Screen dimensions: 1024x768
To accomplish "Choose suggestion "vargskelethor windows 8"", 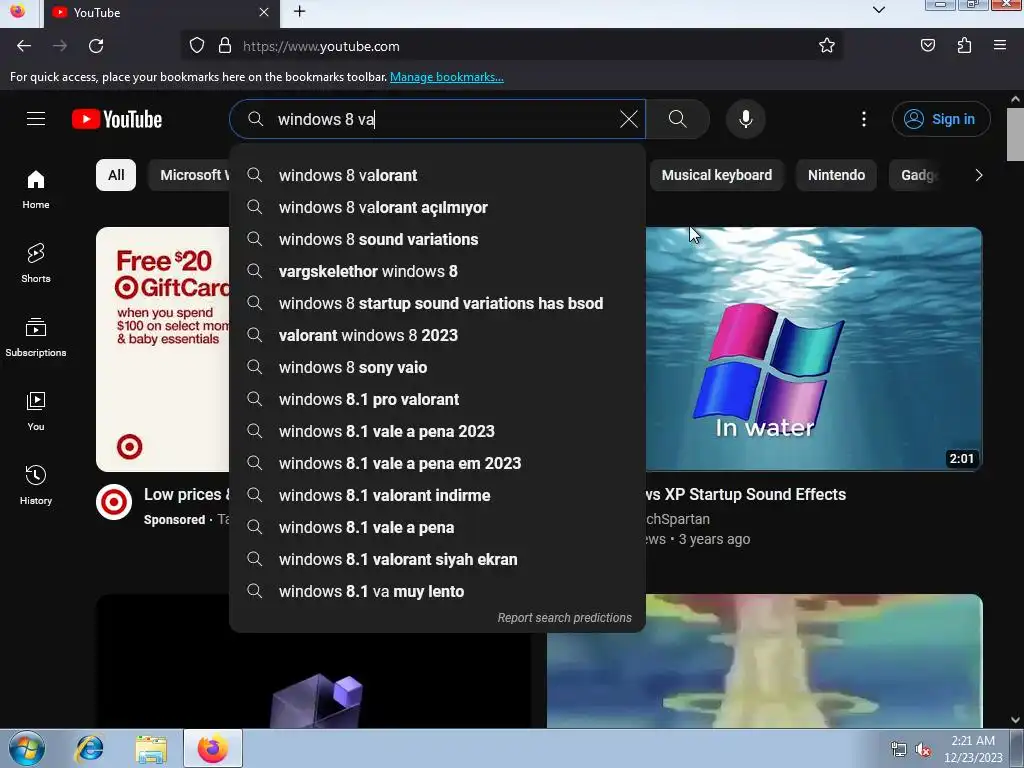I will (438, 271).
